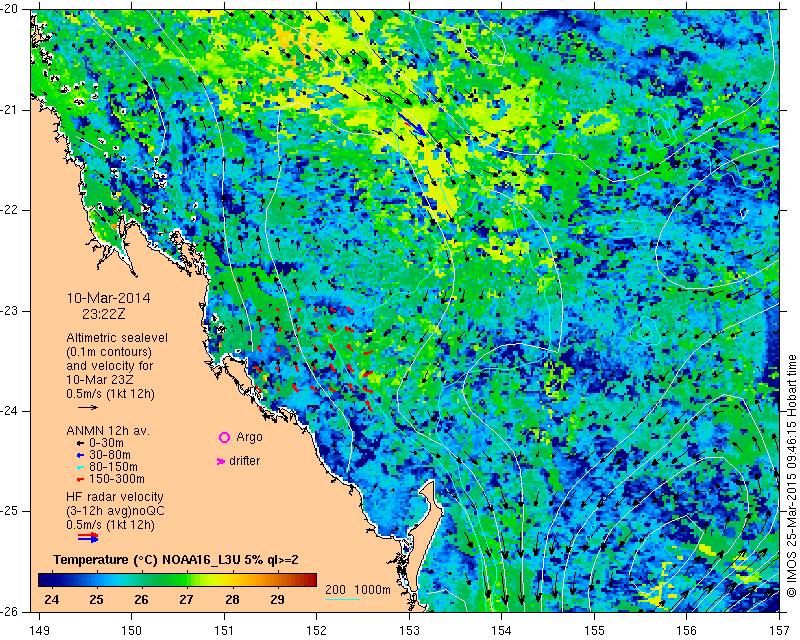
Task: Click the colorbar tick label '24'
Action: click(52, 599)
